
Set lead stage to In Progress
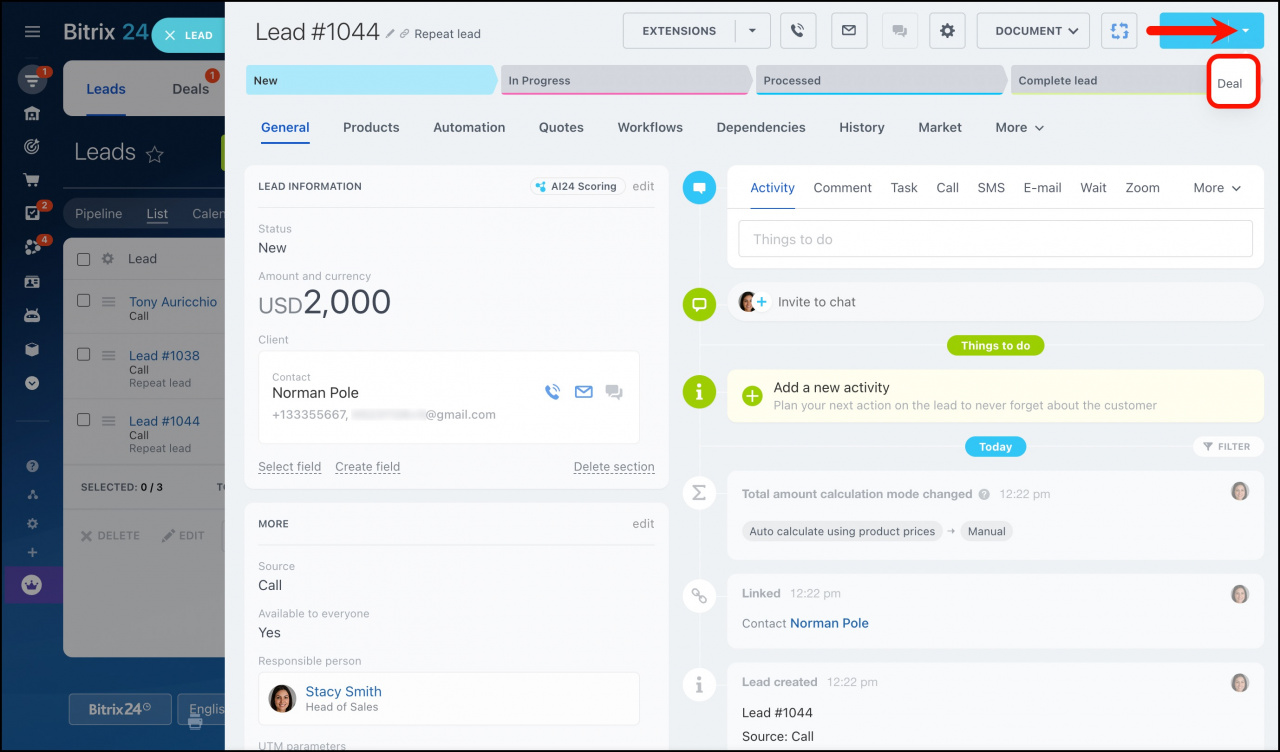[625, 81]
